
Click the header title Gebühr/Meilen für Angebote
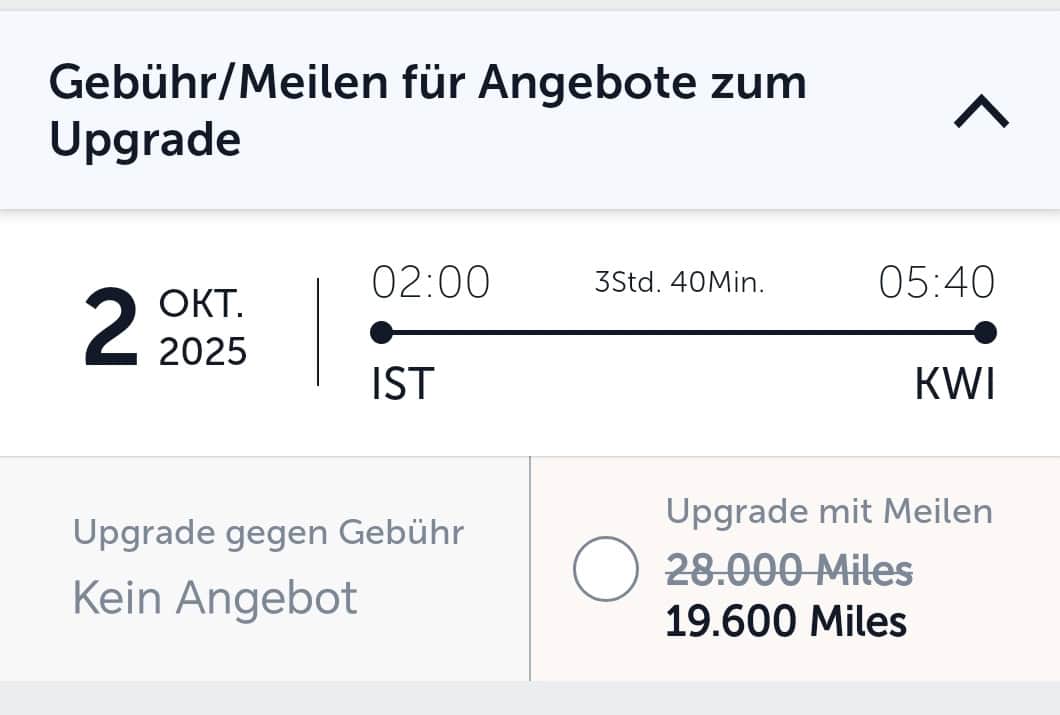(x=427, y=111)
